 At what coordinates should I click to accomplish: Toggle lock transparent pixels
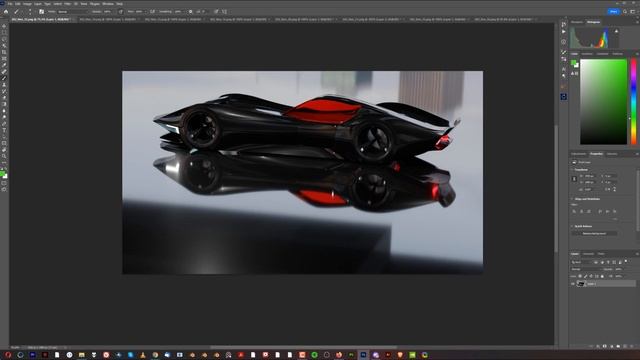click(580, 276)
